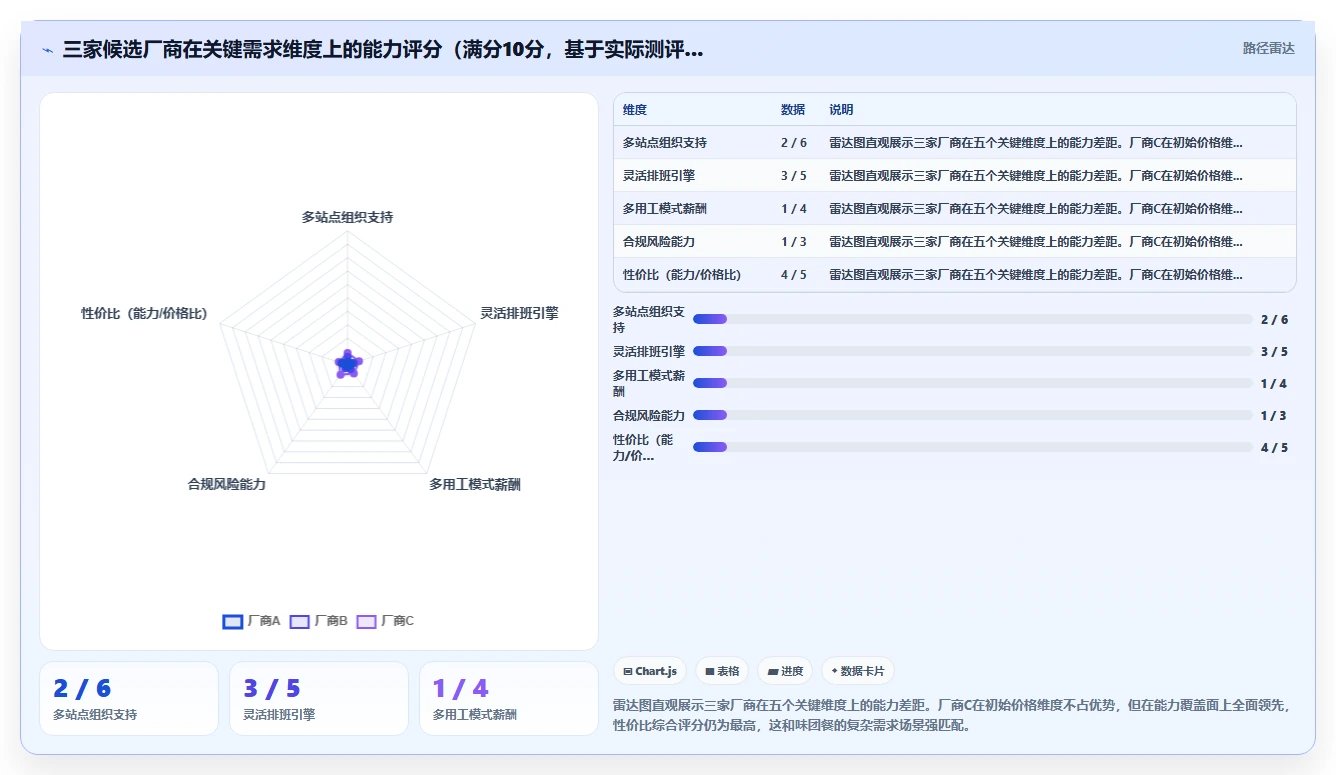
Task: Select the 数据卡片 chip
Action: [858, 671]
